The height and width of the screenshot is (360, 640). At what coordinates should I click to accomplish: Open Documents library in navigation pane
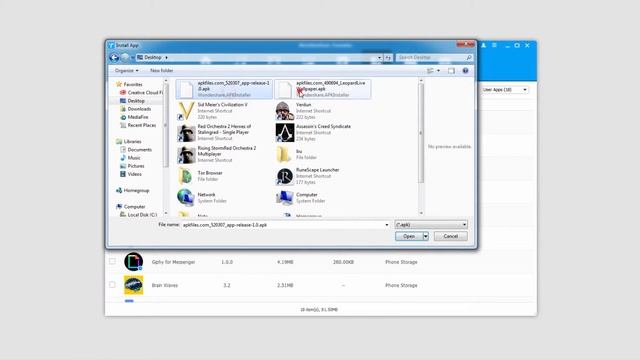tap(136, 150)
